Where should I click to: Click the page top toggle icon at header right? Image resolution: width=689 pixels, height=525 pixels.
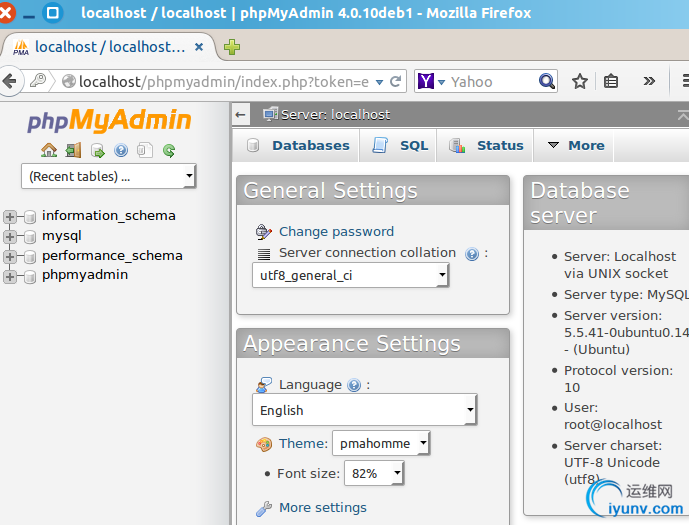683,115
